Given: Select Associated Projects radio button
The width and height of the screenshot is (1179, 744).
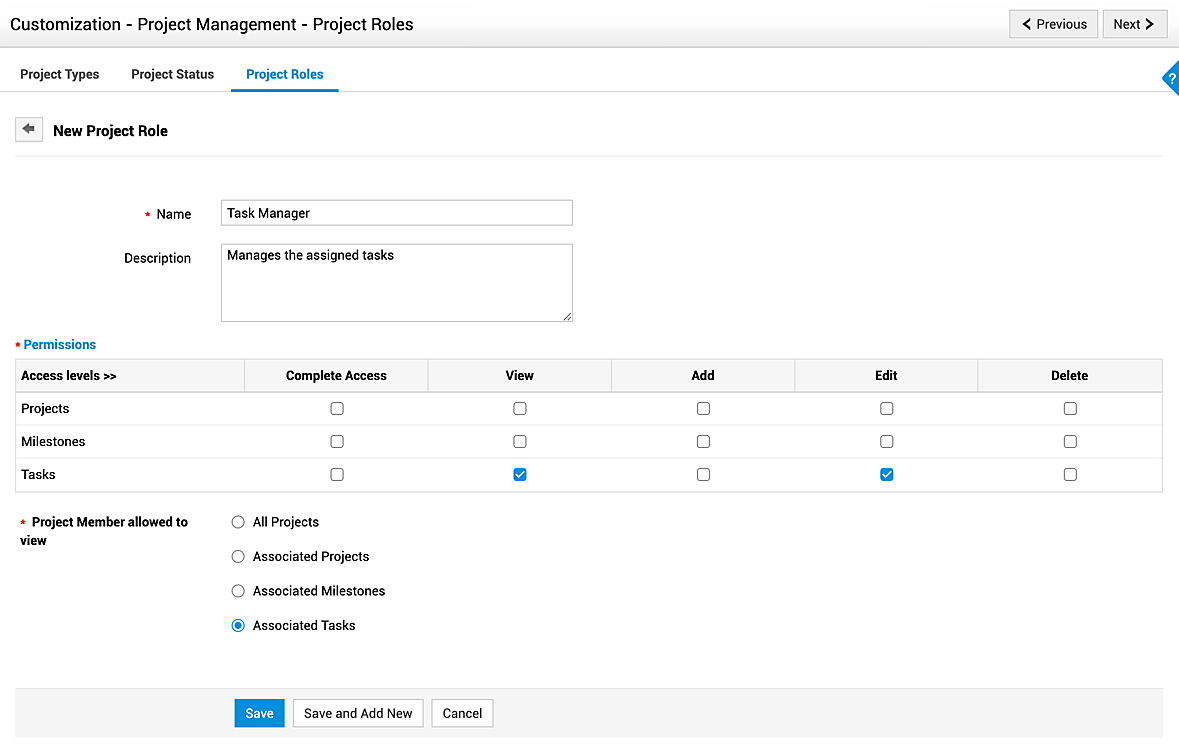Looking at the screenshot, I should 238,557.
